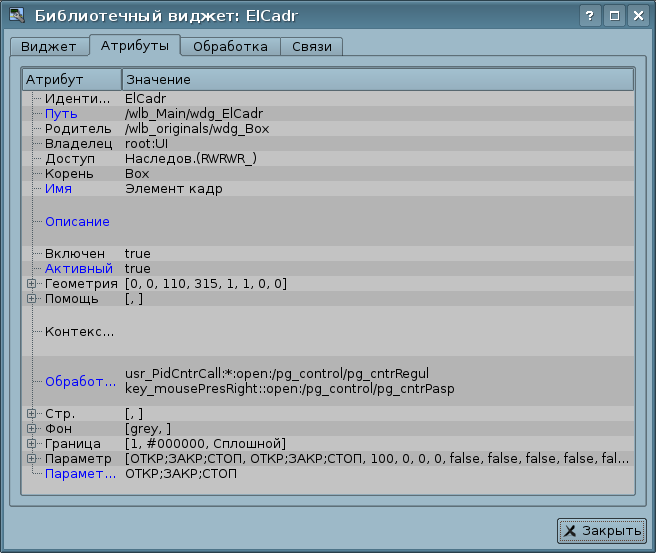
Task: Switch to the Виджет tab
Action: [48, 46]
